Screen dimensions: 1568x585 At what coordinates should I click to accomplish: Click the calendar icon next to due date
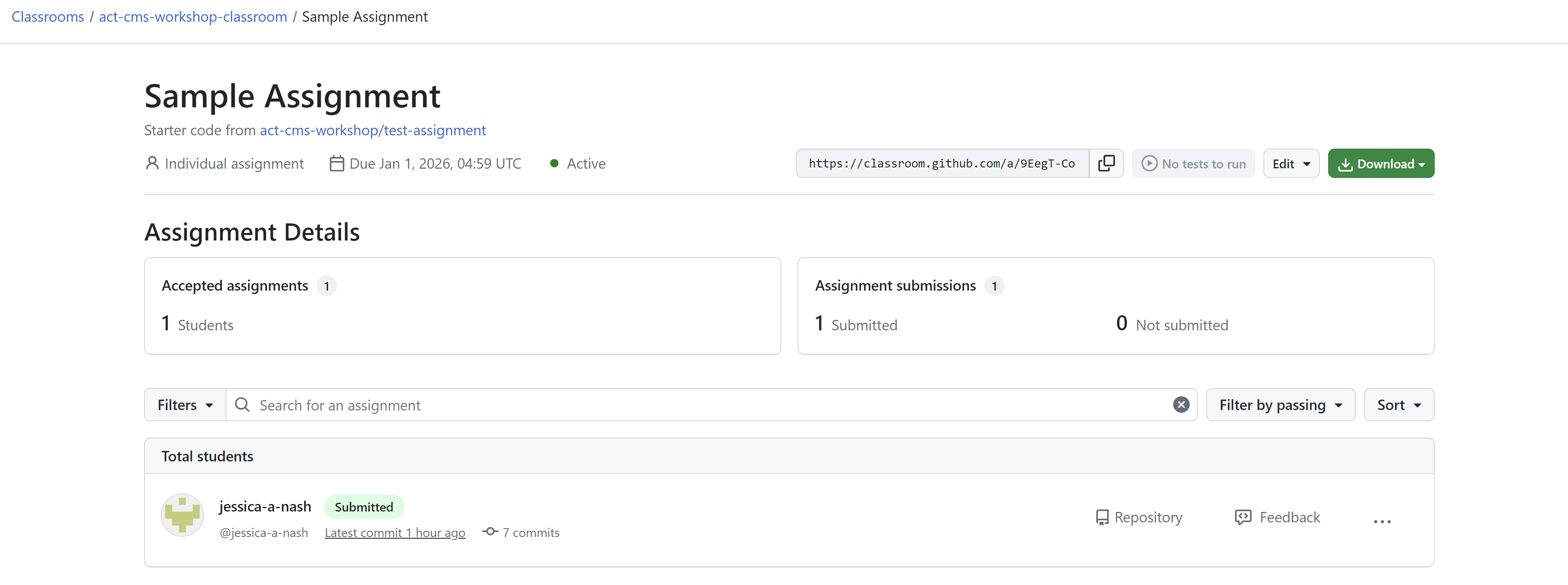337,164
